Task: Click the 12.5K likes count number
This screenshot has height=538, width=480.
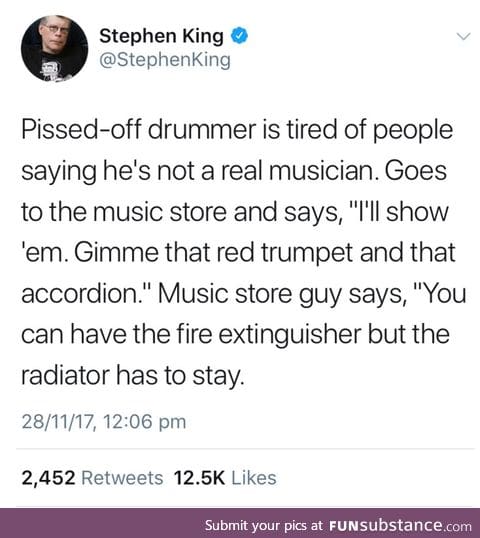Action: [199, 478]
